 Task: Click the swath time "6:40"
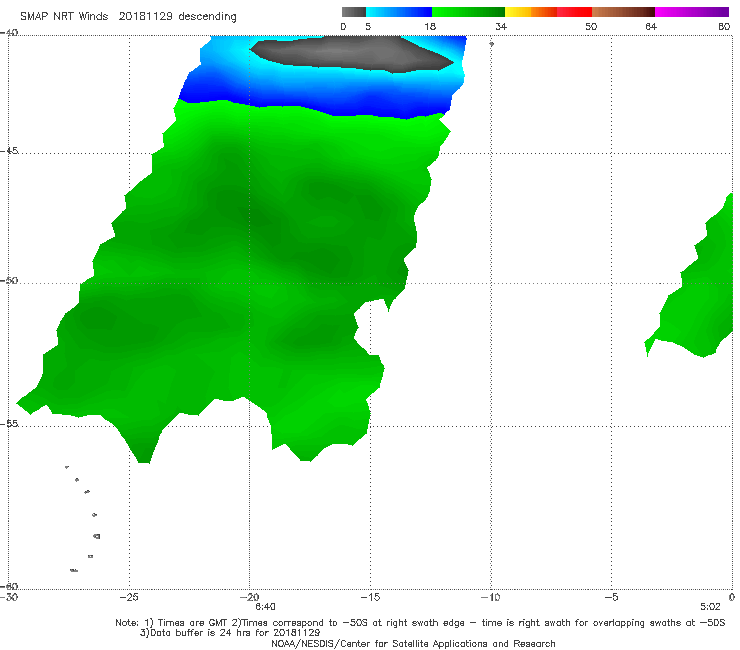click(265, 607)
